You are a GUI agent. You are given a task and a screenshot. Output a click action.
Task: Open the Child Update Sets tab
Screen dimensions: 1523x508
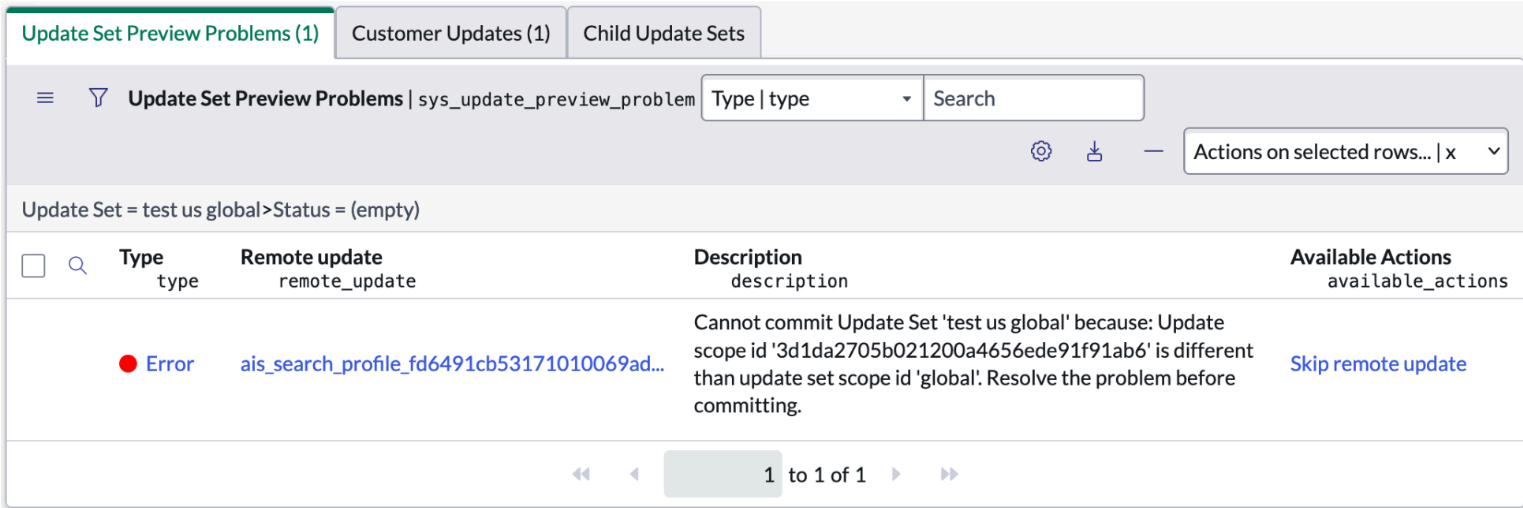click(664, 34)
